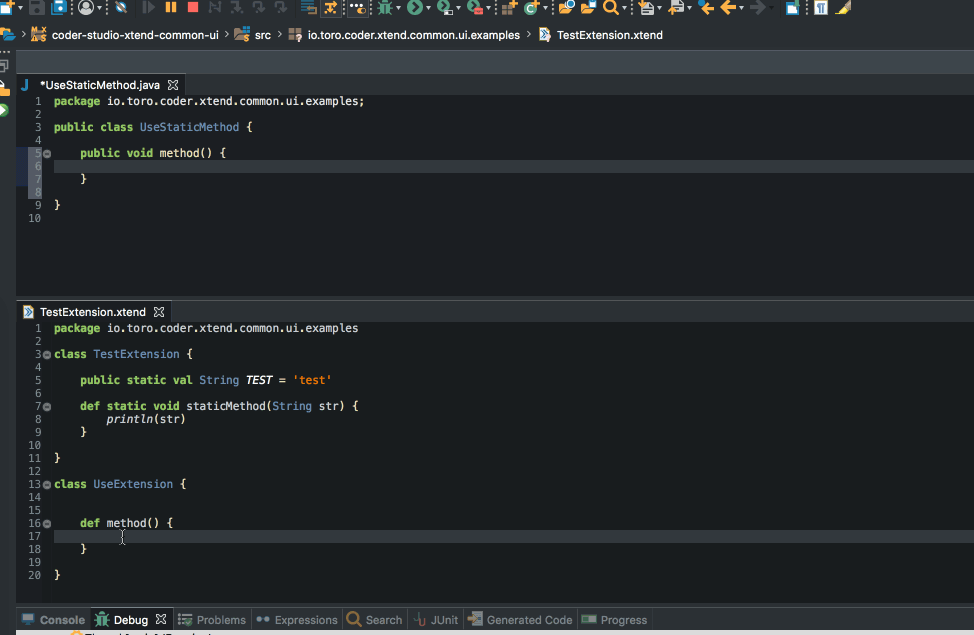Screen dimensions: 974x635
Task: Click the Save All icon
Action: [58, 9]
